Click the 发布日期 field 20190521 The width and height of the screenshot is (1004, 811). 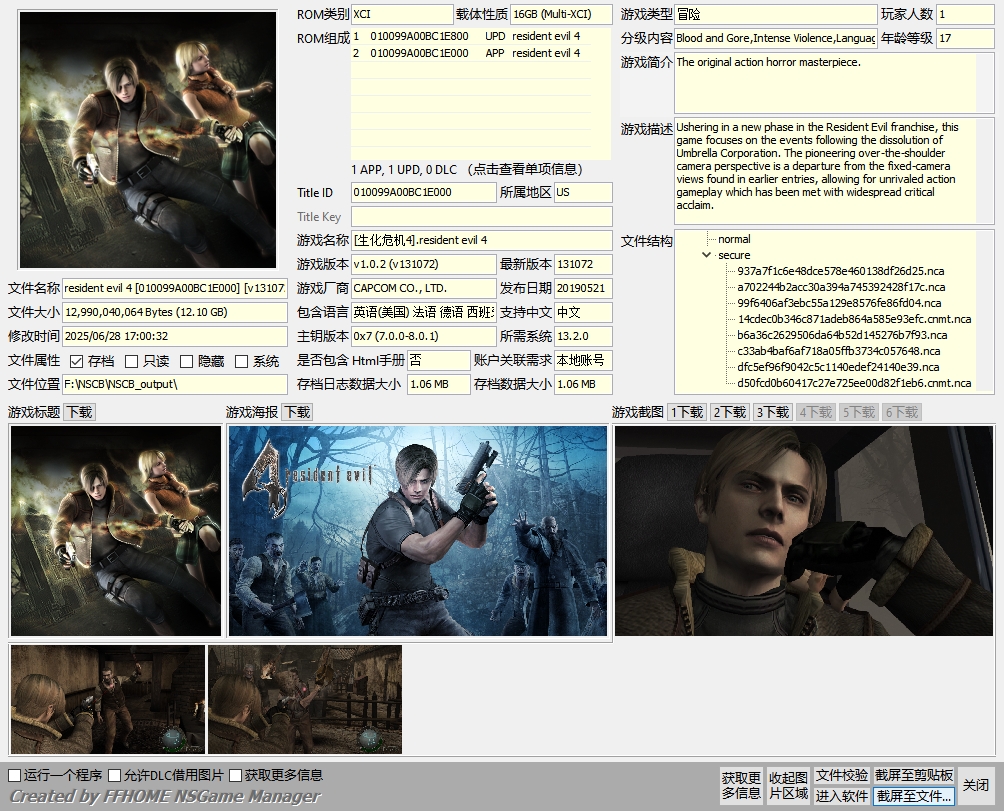point(583,289)
